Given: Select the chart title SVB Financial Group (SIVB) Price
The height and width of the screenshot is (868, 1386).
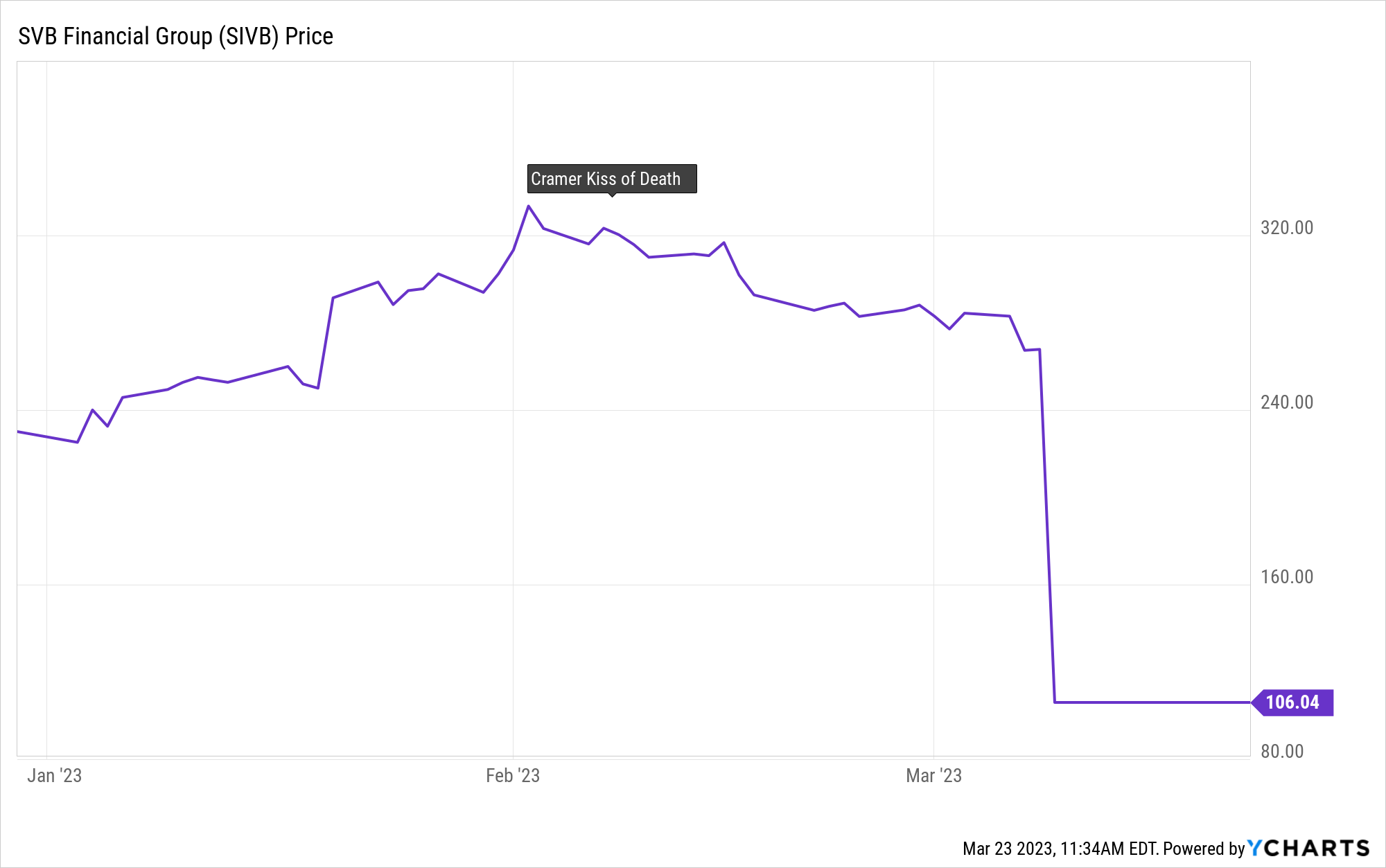Looking at the screenshot, I should [175, 36].
